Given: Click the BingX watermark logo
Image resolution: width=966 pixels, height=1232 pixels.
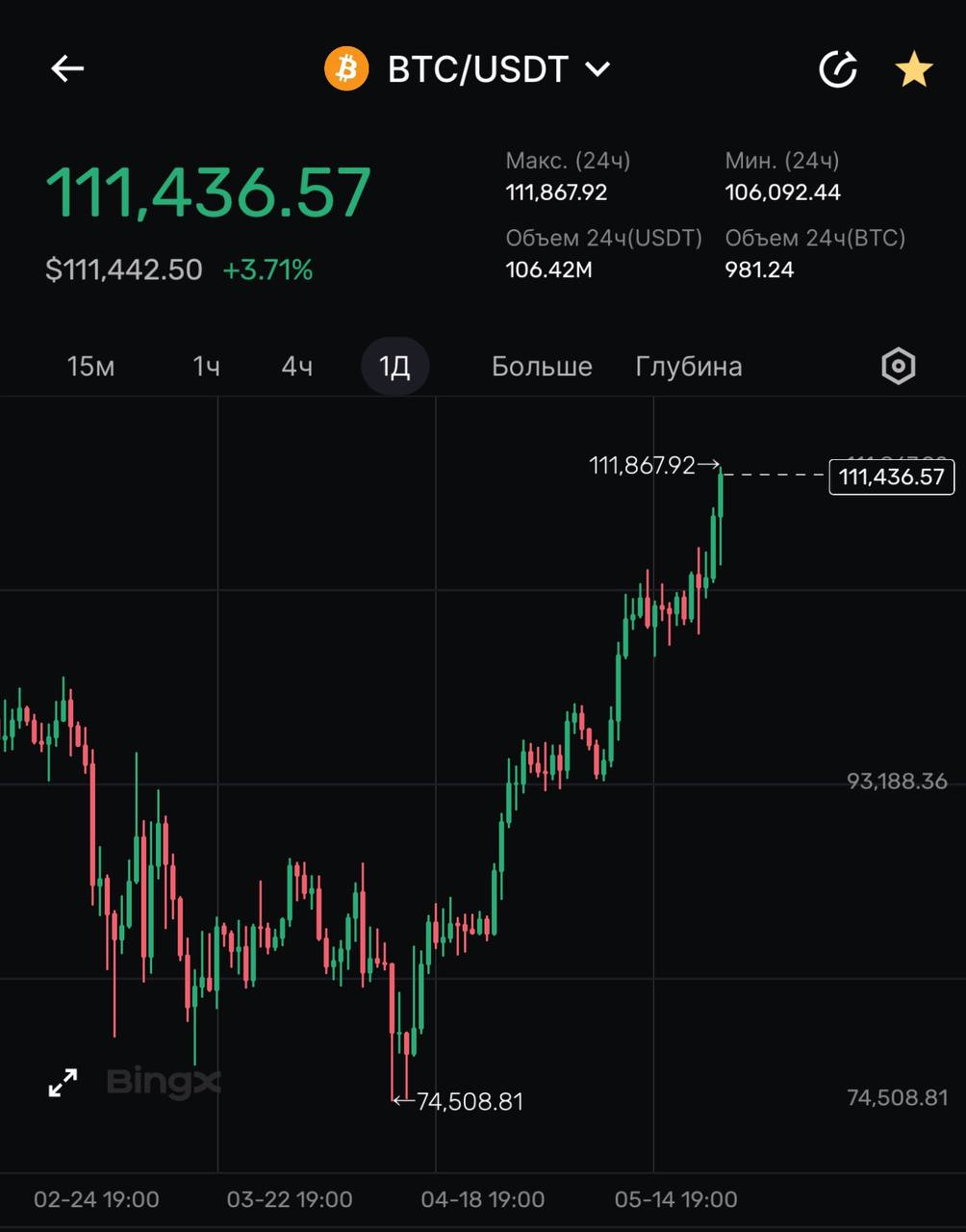Looking at the screenshot, I should coord(163,1083).
